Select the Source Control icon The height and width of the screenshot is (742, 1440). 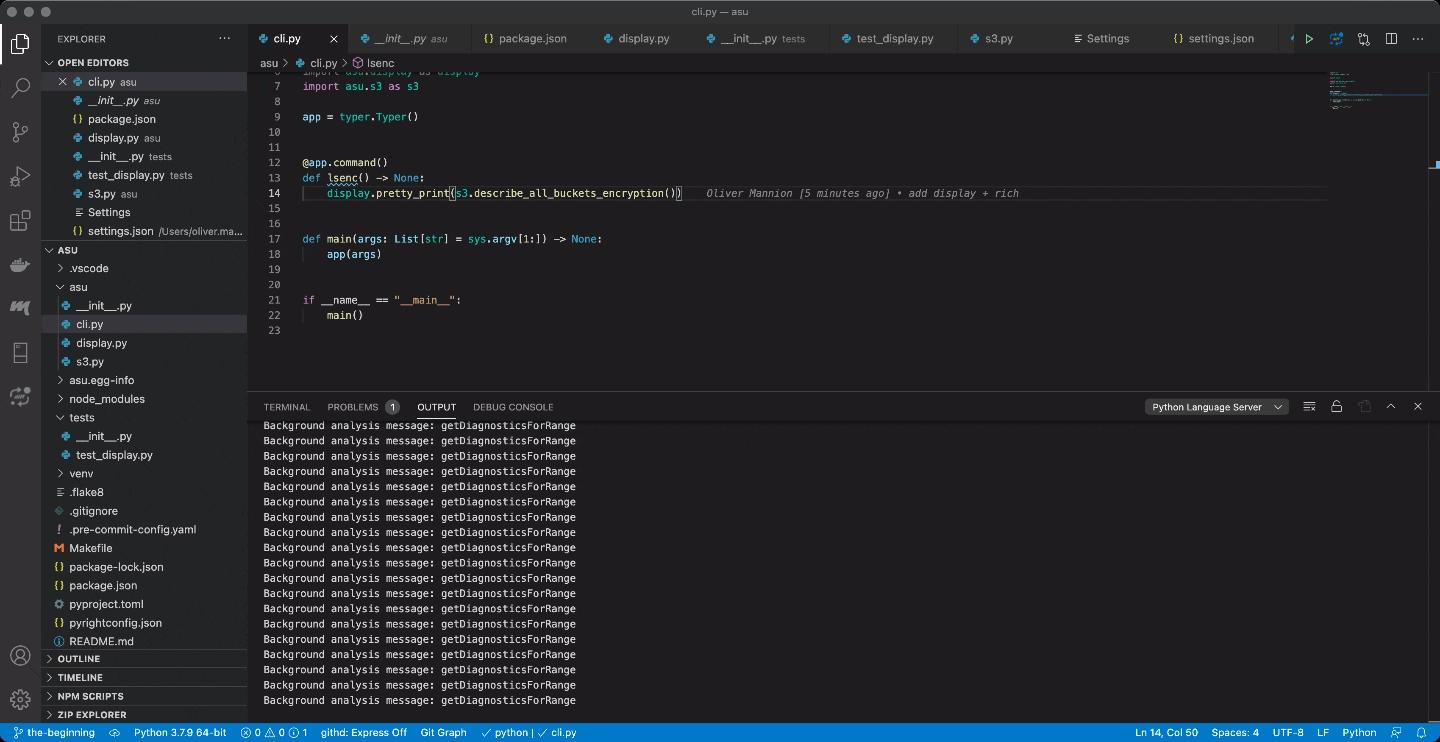pyautogui.click(x=20, y=132)
